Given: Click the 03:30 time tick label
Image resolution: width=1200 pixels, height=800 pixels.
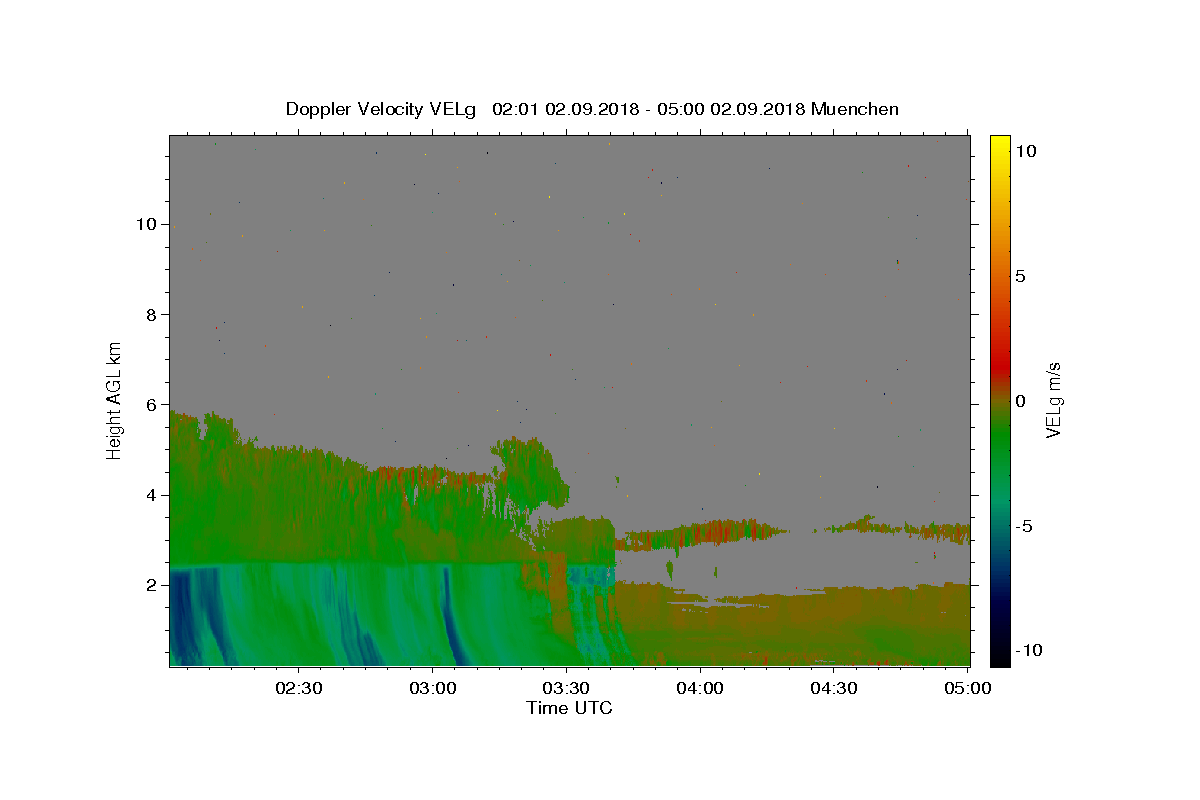Looking at the screenshot, I should pos(566,688).
